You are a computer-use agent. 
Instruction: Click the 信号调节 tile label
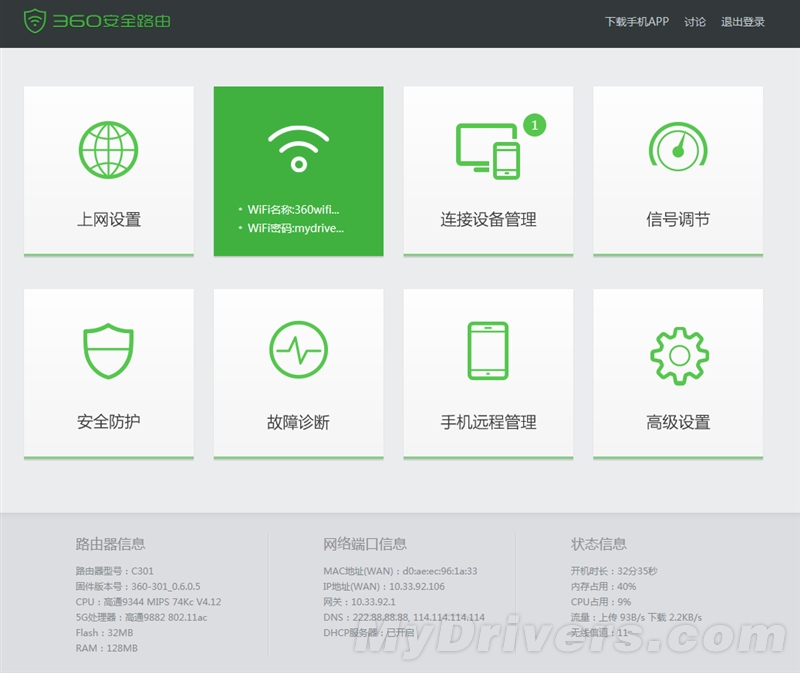[x=678, y=220]
